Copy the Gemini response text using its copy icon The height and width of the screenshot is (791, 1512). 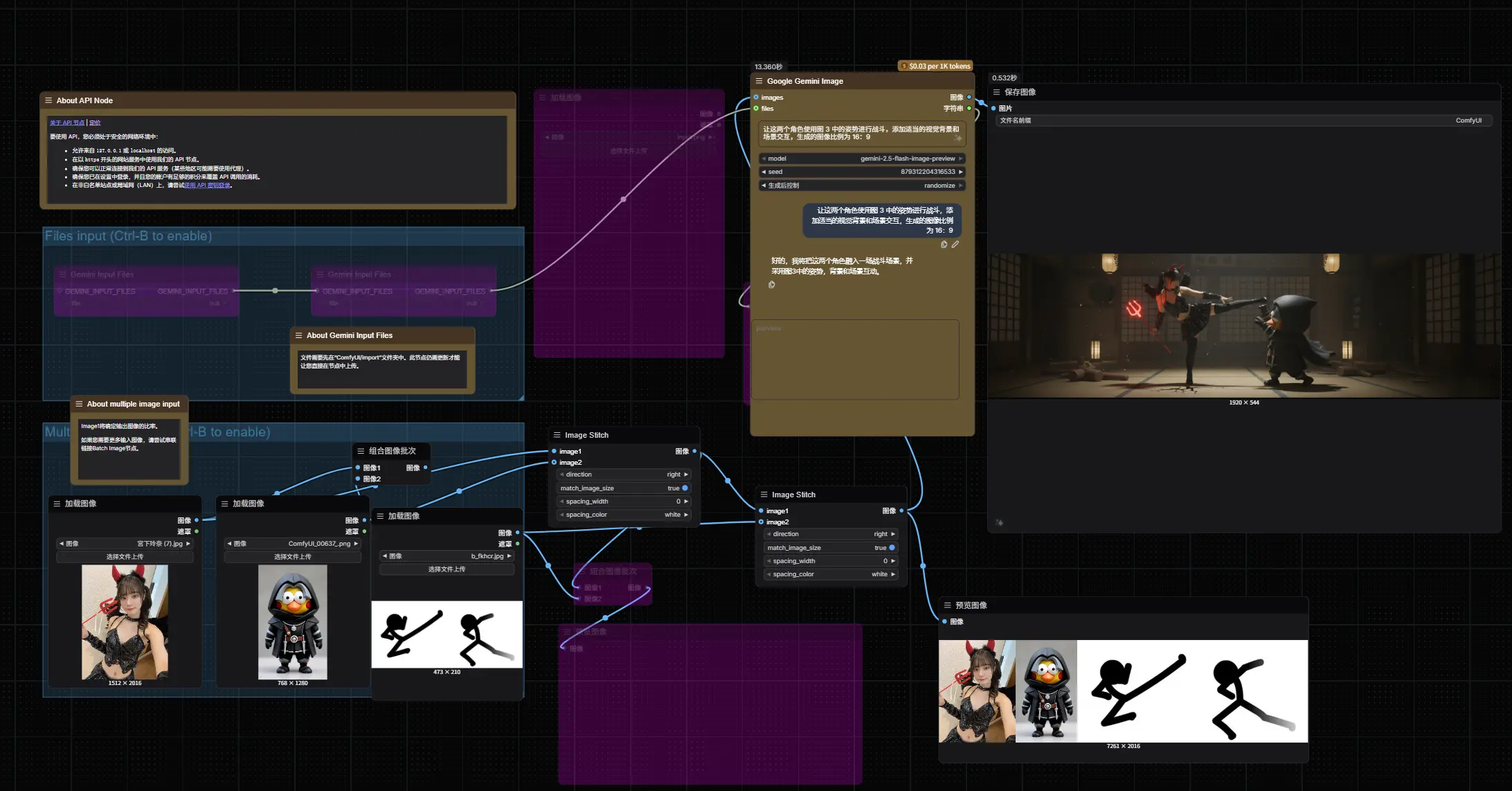[772, 285]
